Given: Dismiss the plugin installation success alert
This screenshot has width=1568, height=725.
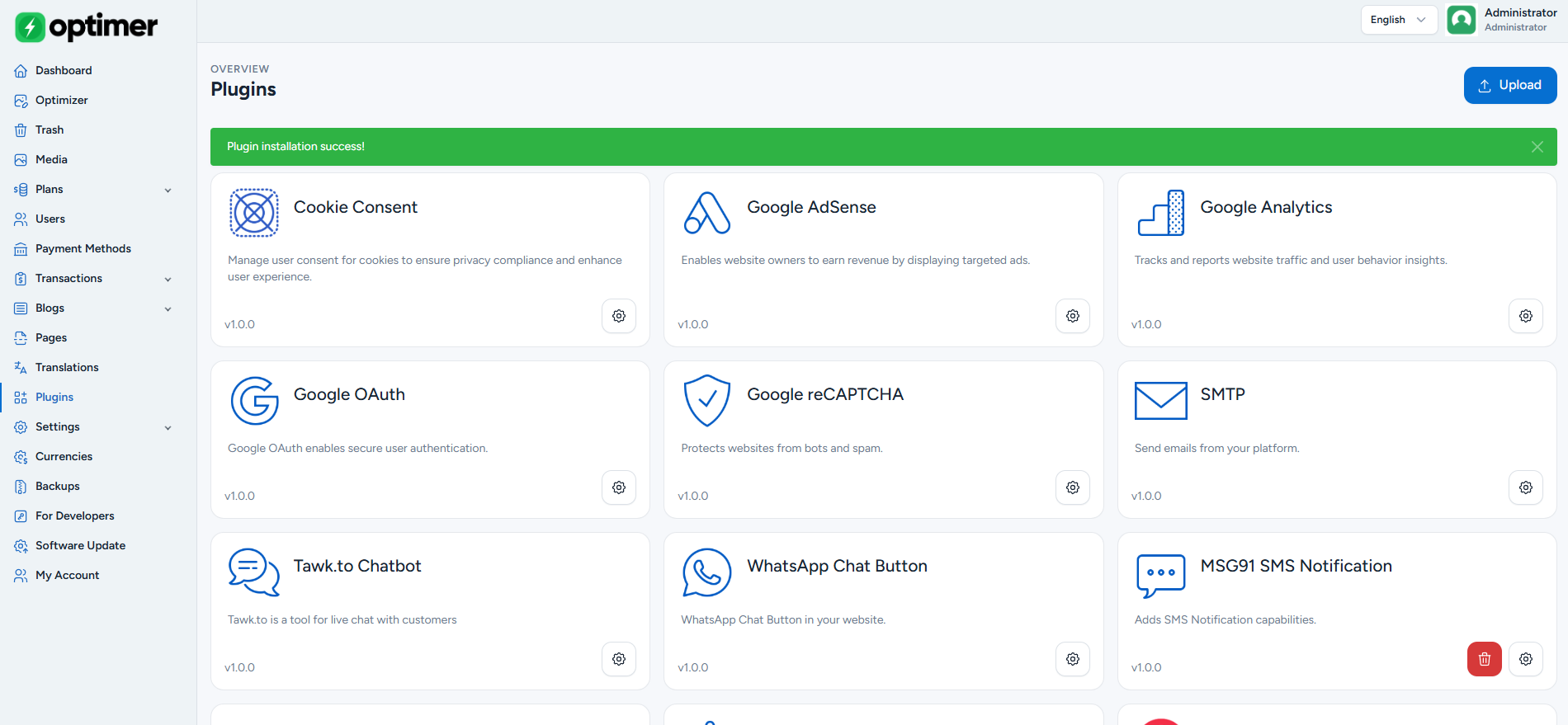Looking at the screenshot, I should click(1537, 147).
